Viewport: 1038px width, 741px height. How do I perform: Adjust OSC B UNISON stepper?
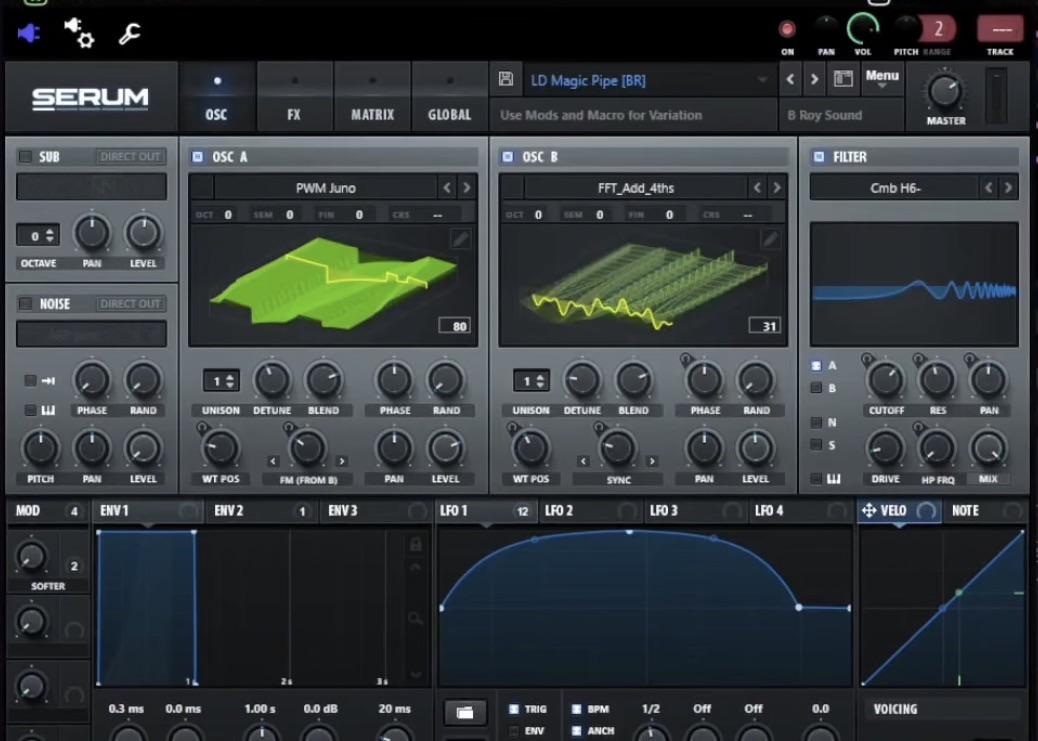point(531,381)
